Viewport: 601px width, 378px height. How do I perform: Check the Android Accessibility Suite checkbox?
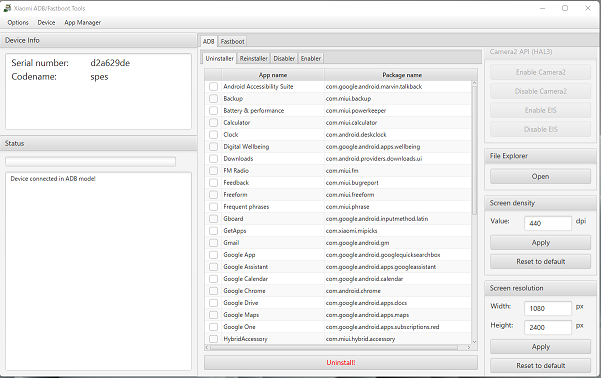pyautogui.click(x=213, y=87)
